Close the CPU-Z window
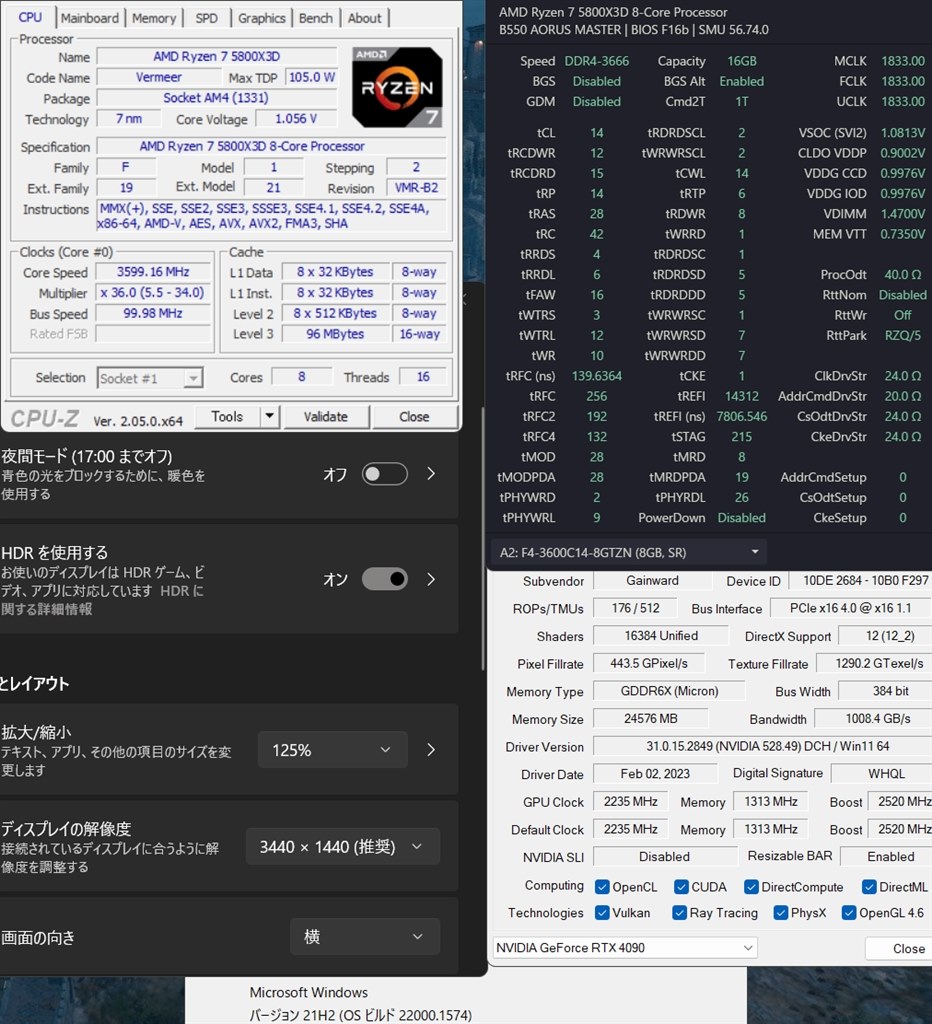Viewport: 932px width, 1024px height. [415, 416]
